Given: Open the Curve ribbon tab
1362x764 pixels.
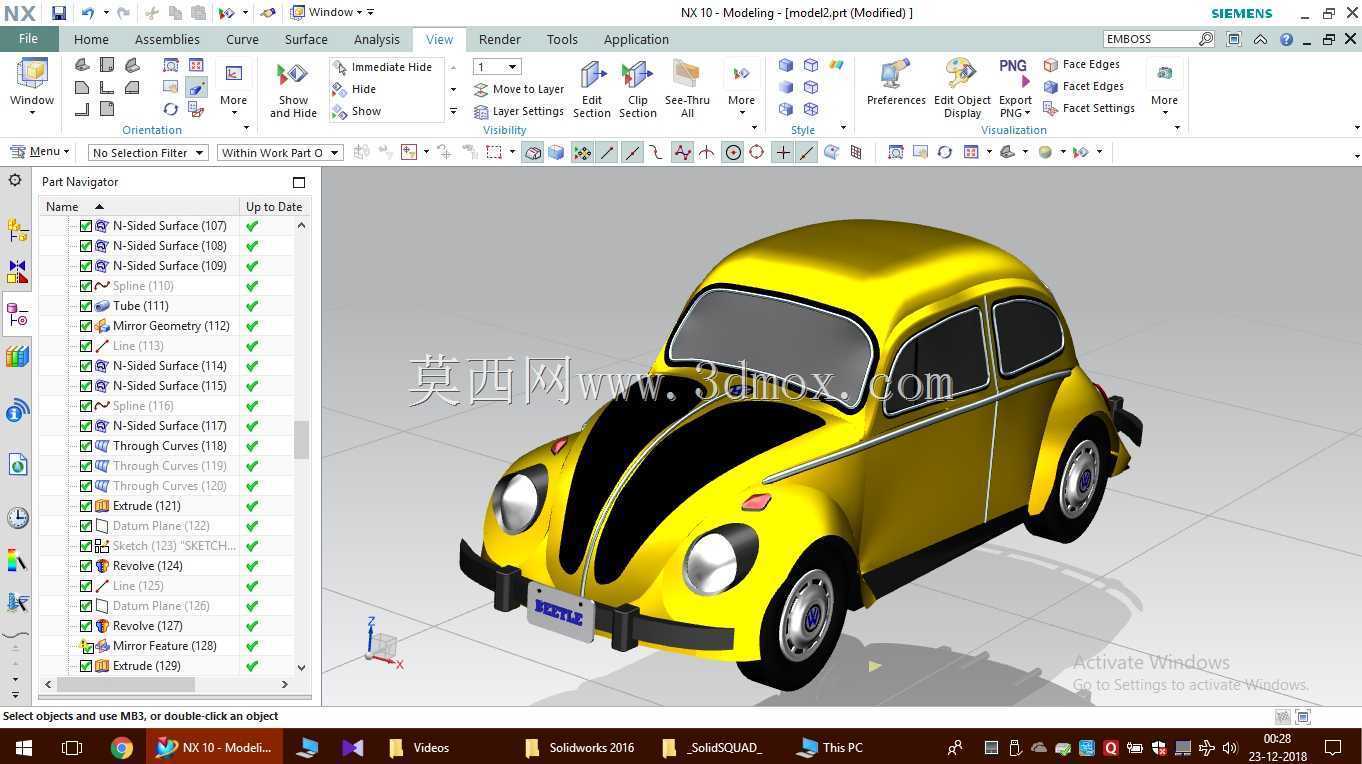Looking at the screenshot, I should [242, 39].
